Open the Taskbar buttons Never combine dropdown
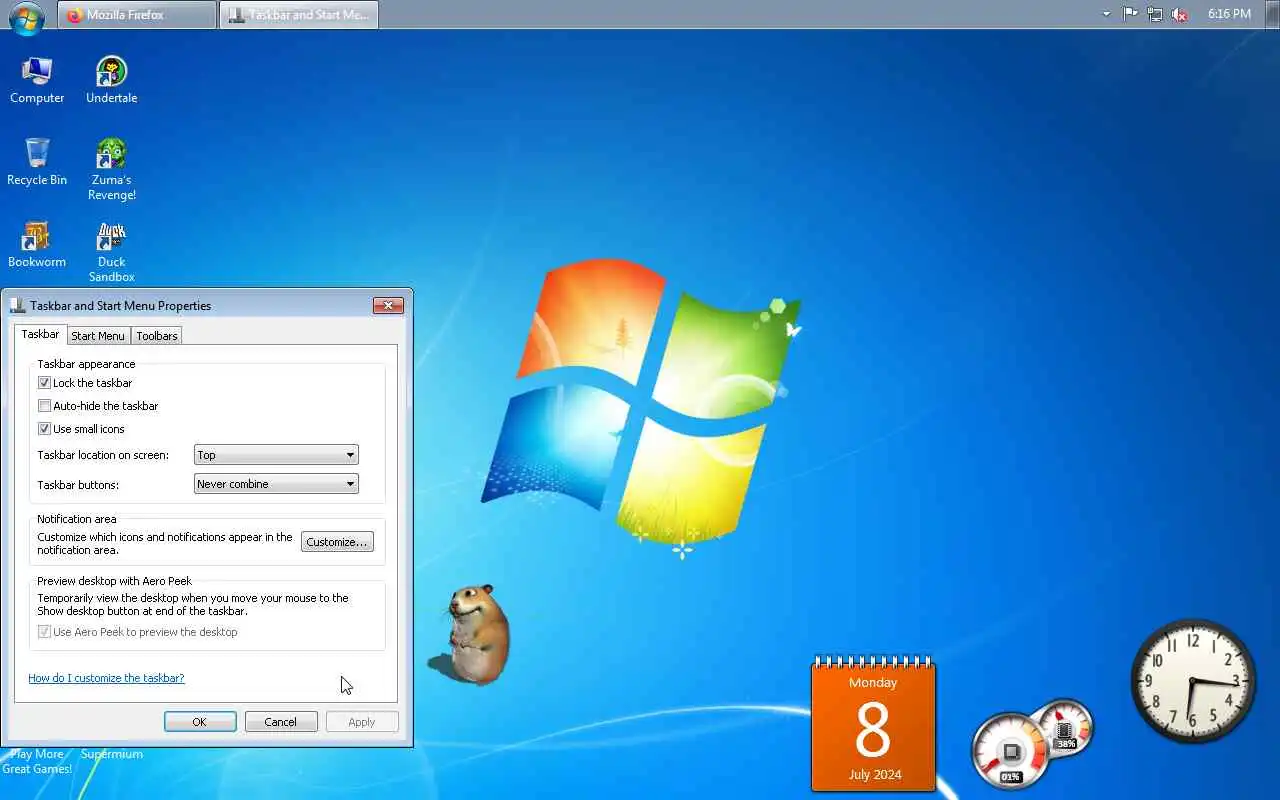1280x800 pixels. 276,484
